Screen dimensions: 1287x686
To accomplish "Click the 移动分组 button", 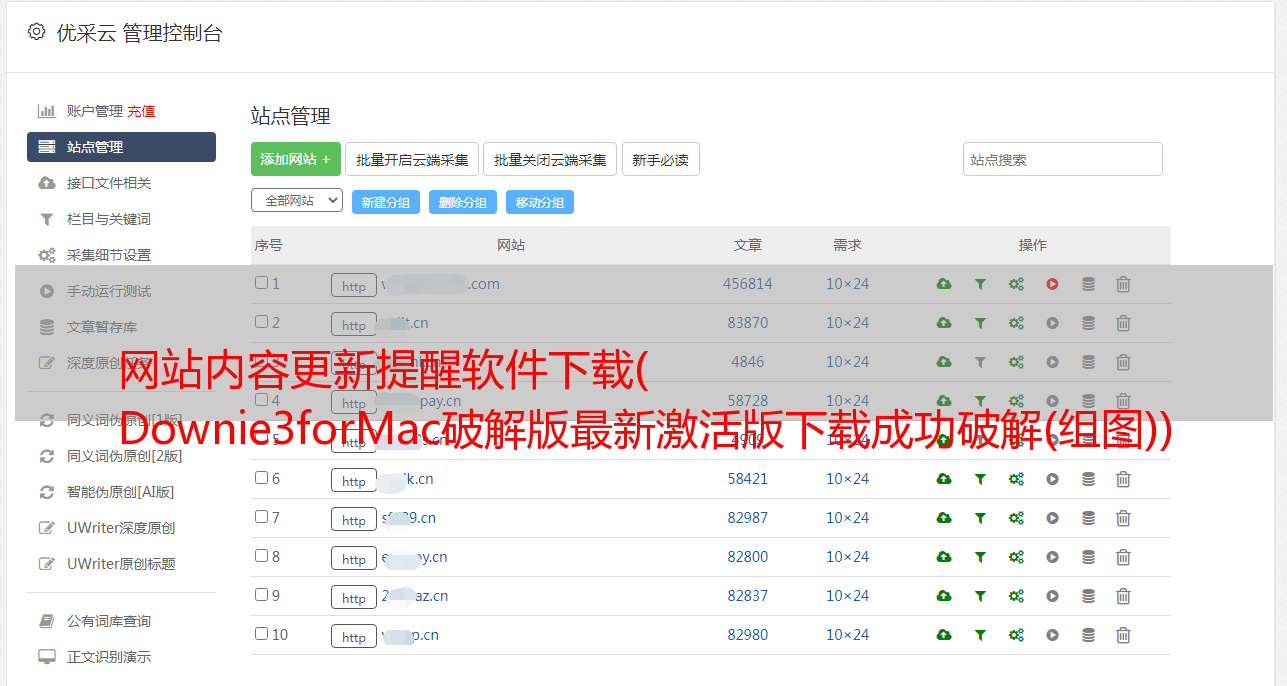I will click(540, 202).
